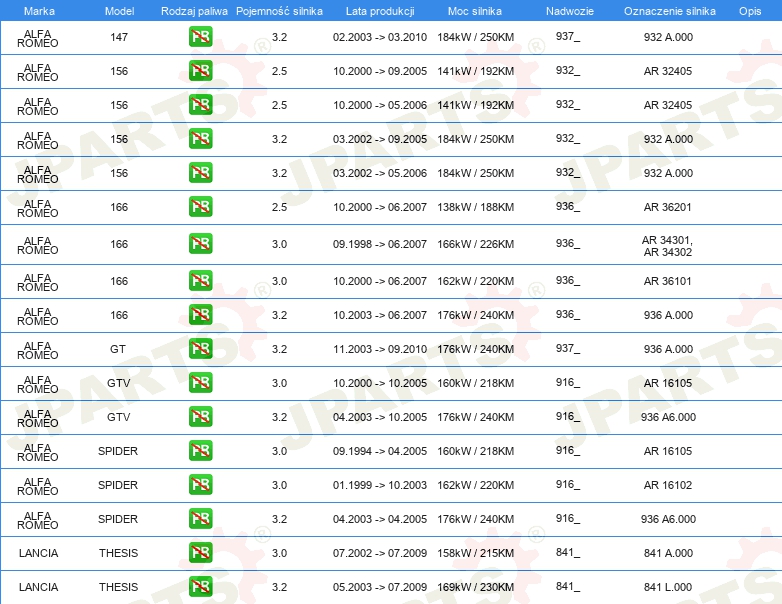The height and width of the screenshot is (604, 782).
Task: Click petrol icon in the Alfa Romeo GT row
Action: click(x=200, y=349)
